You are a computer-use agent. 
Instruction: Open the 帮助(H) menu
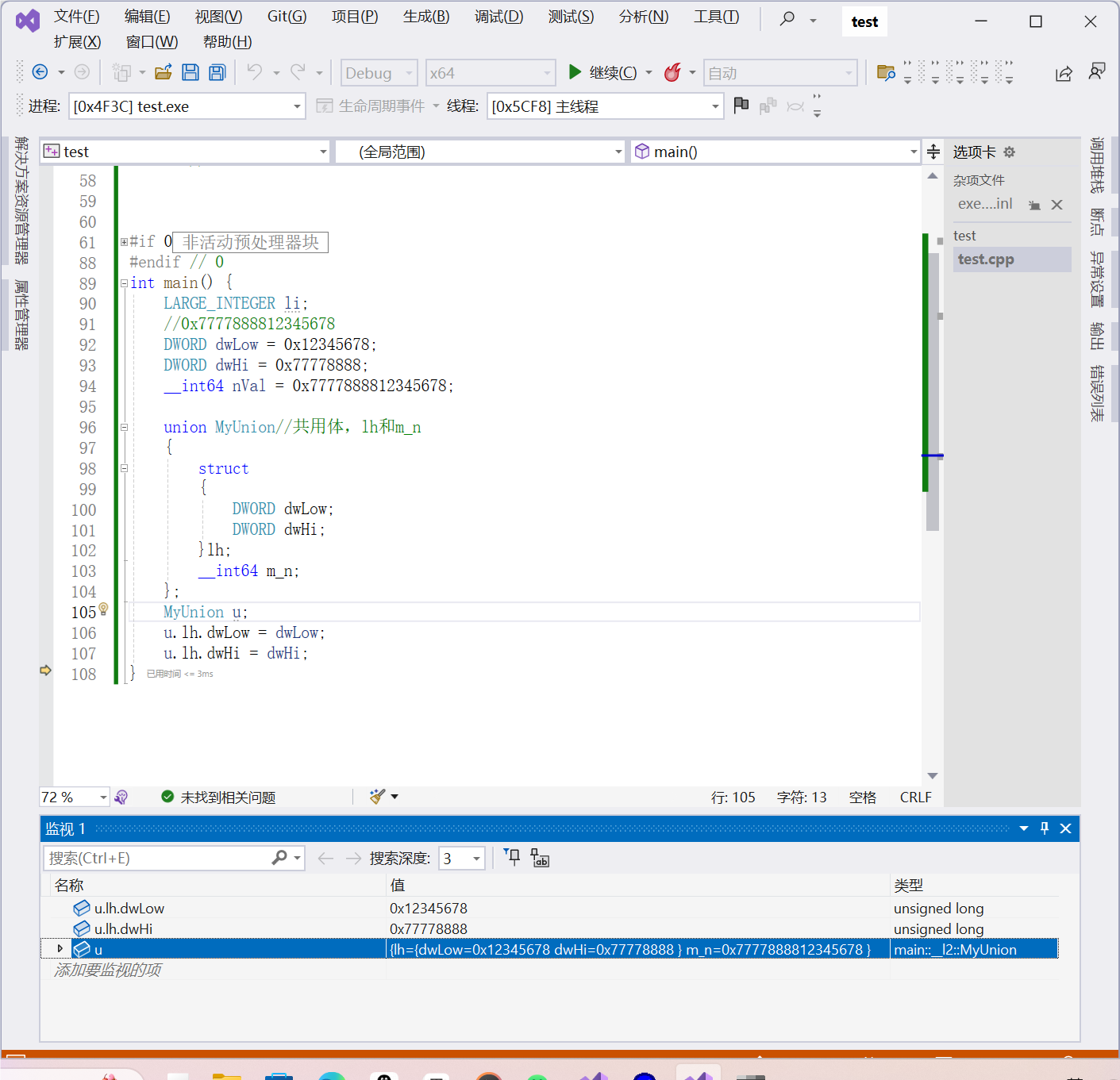227,42
